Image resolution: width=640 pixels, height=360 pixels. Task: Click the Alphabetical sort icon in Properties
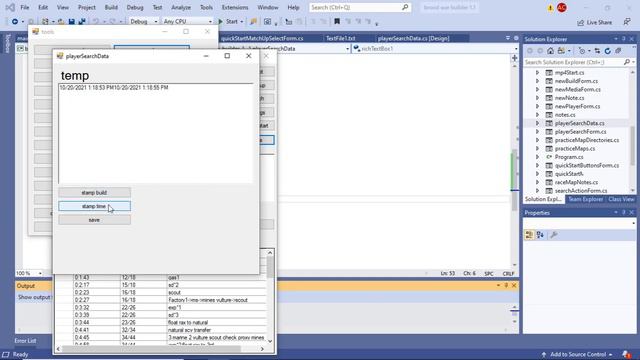(540, 235)
